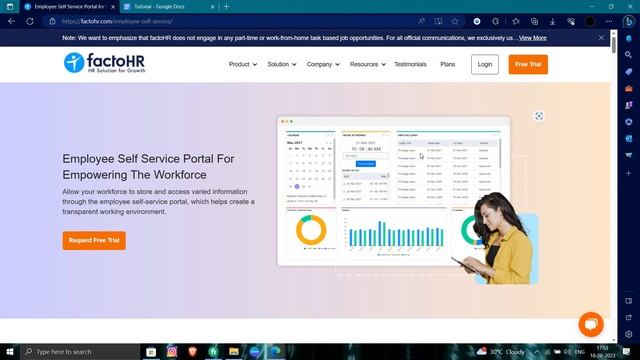The width and height of the screenshot is (640, 360).
Task: Open the sidebar Outlook icon
Action: point(629,139)
